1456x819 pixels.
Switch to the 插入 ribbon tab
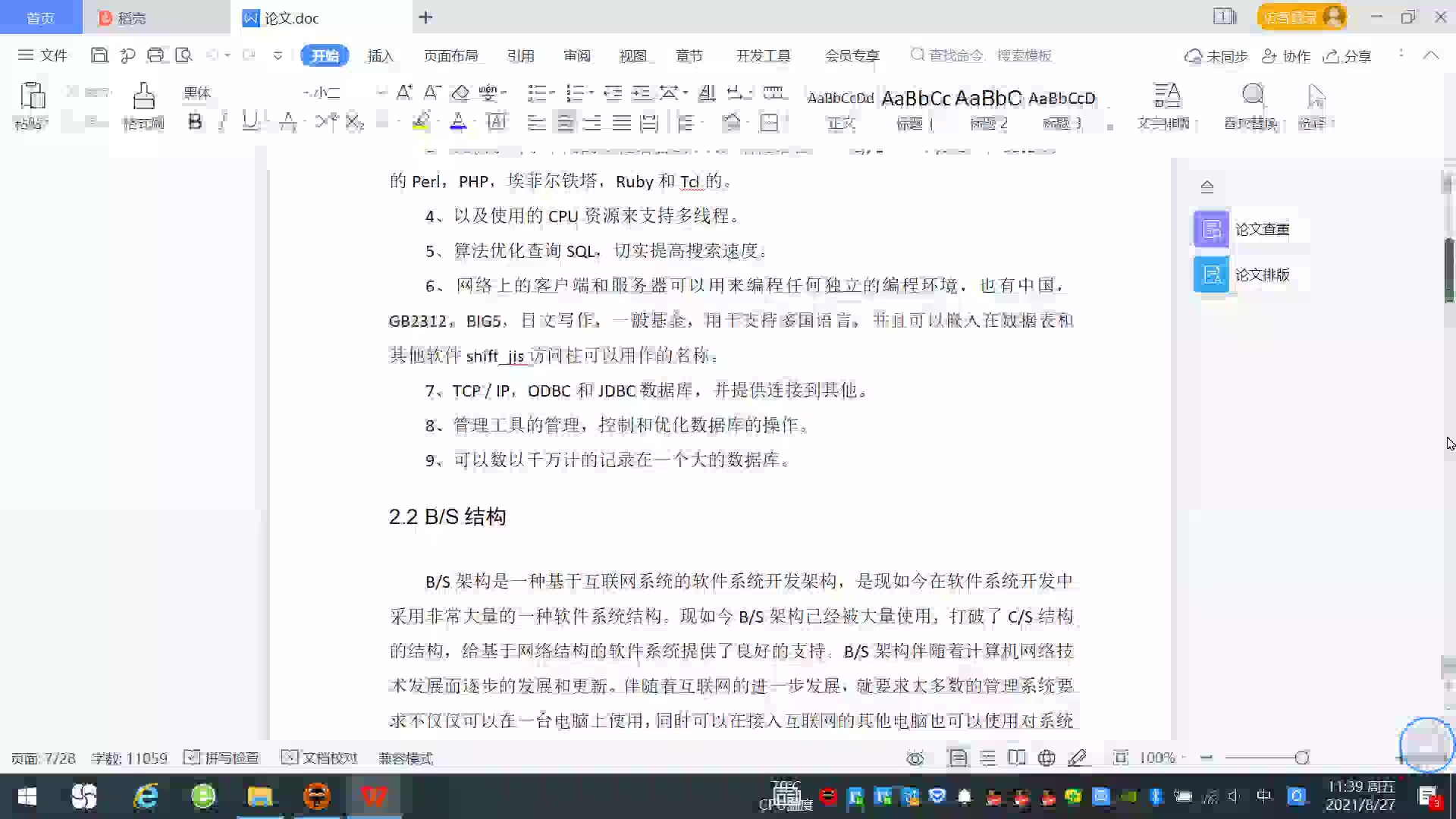(381, 55)
